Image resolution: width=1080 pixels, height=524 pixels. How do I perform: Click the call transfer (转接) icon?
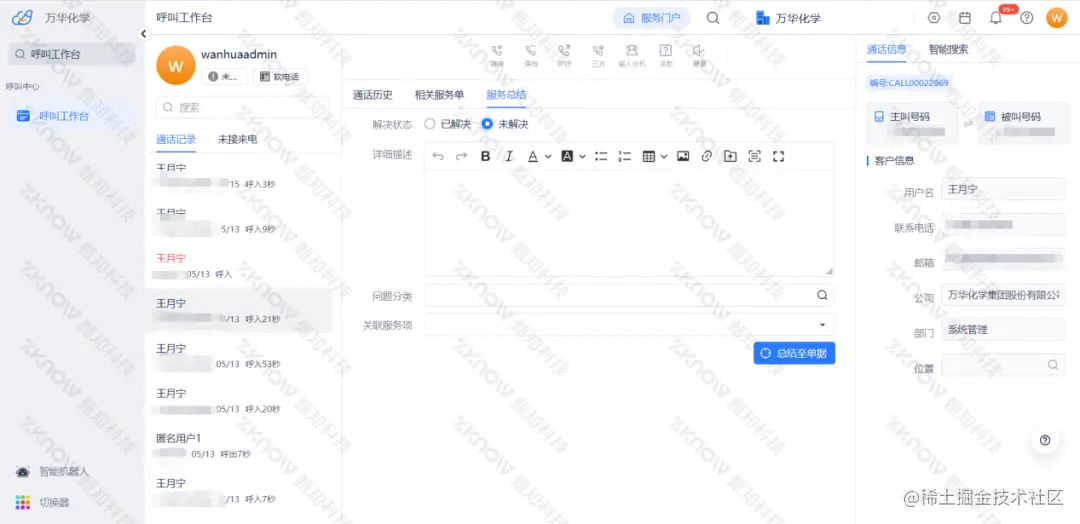pyautogui.click(x=497, y=50)
